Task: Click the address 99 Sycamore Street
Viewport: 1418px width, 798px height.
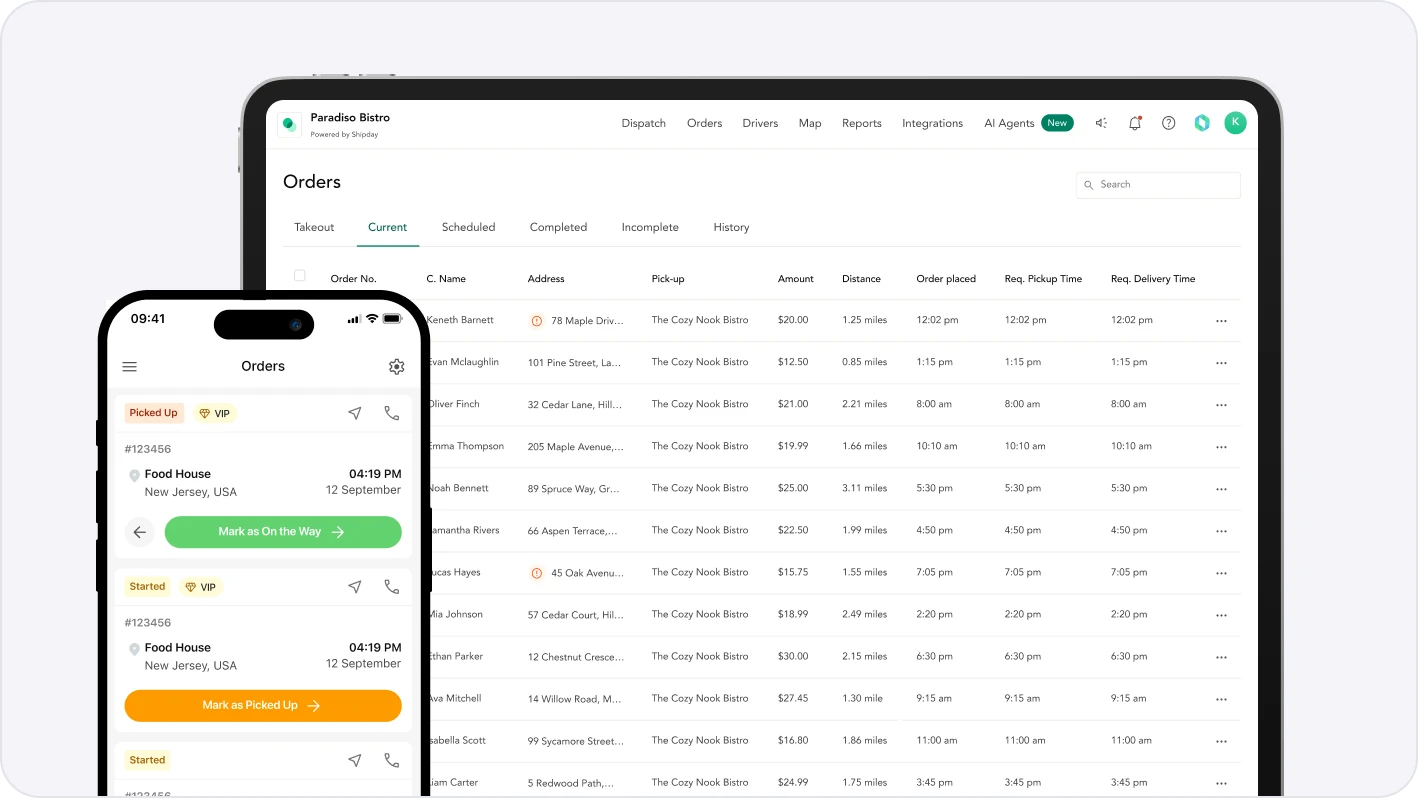Action: pyautogui.click(x=576, y=741)
